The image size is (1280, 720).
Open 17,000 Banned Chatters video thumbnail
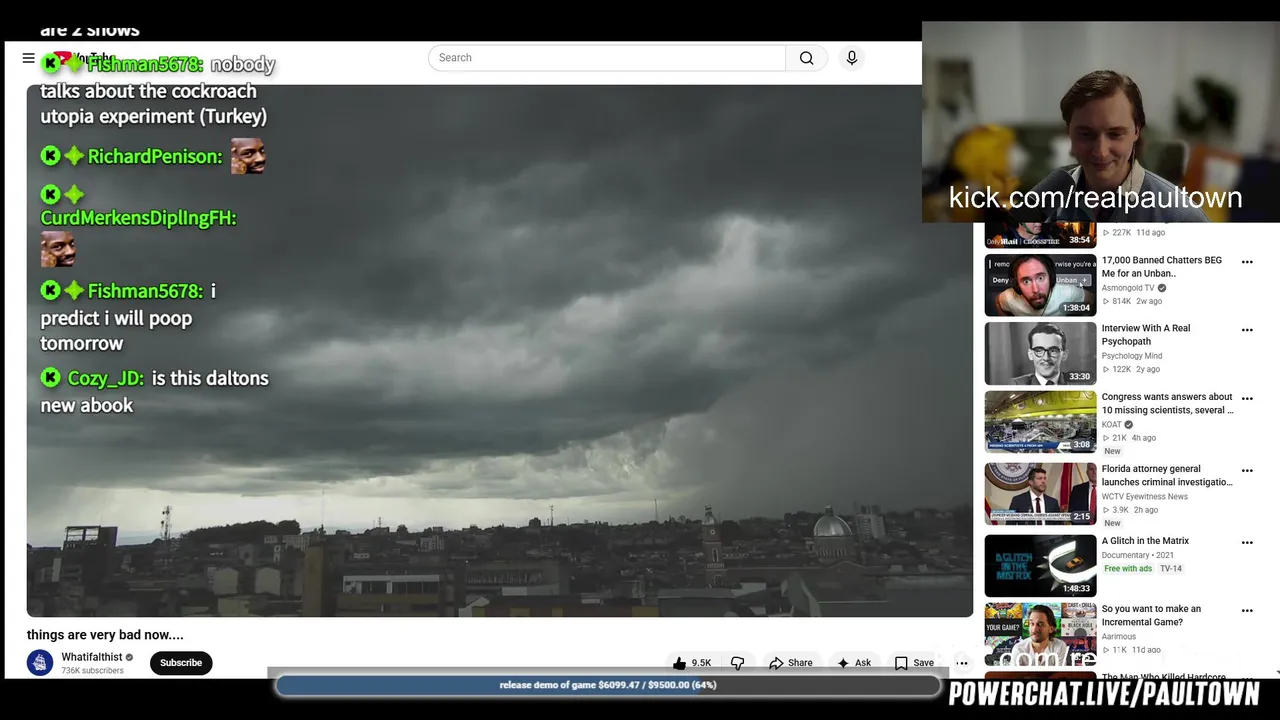click(1040, 285)
